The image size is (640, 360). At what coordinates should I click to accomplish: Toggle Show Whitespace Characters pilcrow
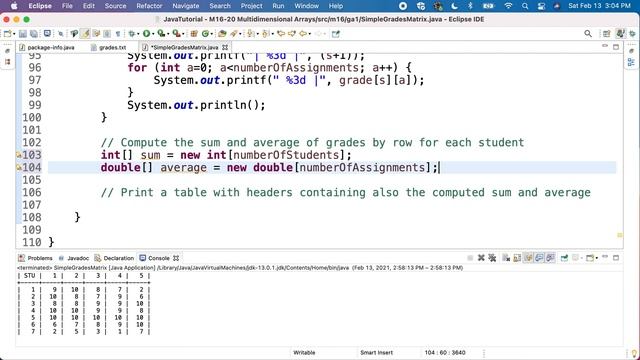pyautogui.click(x=118, y=34)
